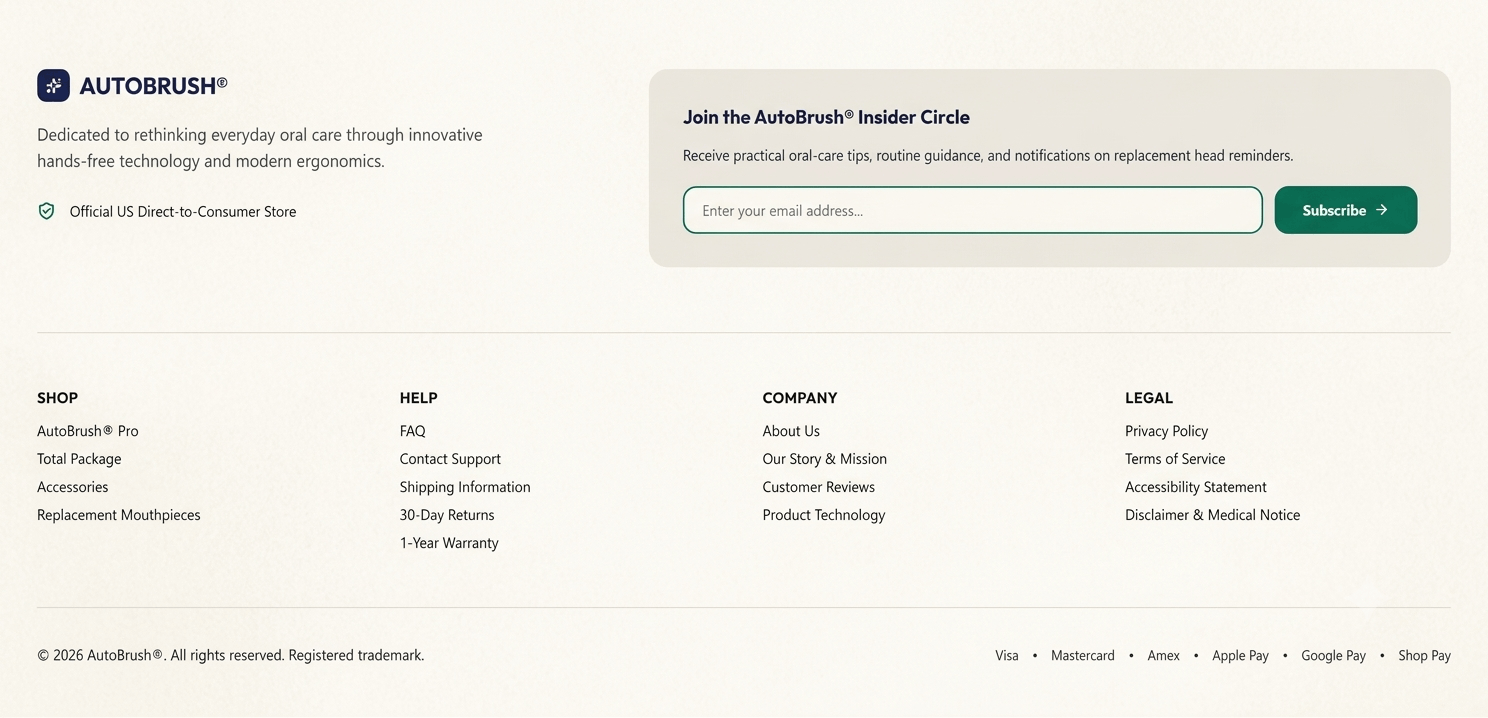The height and width of the screenshot is (718, 1488).
Task: Open the Accessibility Statement
Action: point(1196,487)
